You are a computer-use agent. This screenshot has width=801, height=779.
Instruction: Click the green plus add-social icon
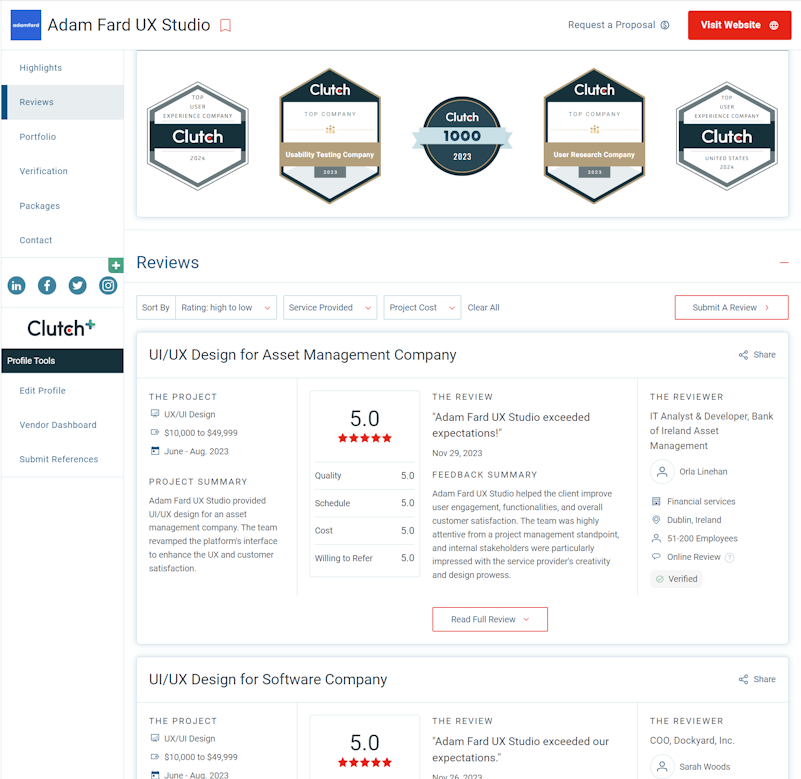point(116,265)
